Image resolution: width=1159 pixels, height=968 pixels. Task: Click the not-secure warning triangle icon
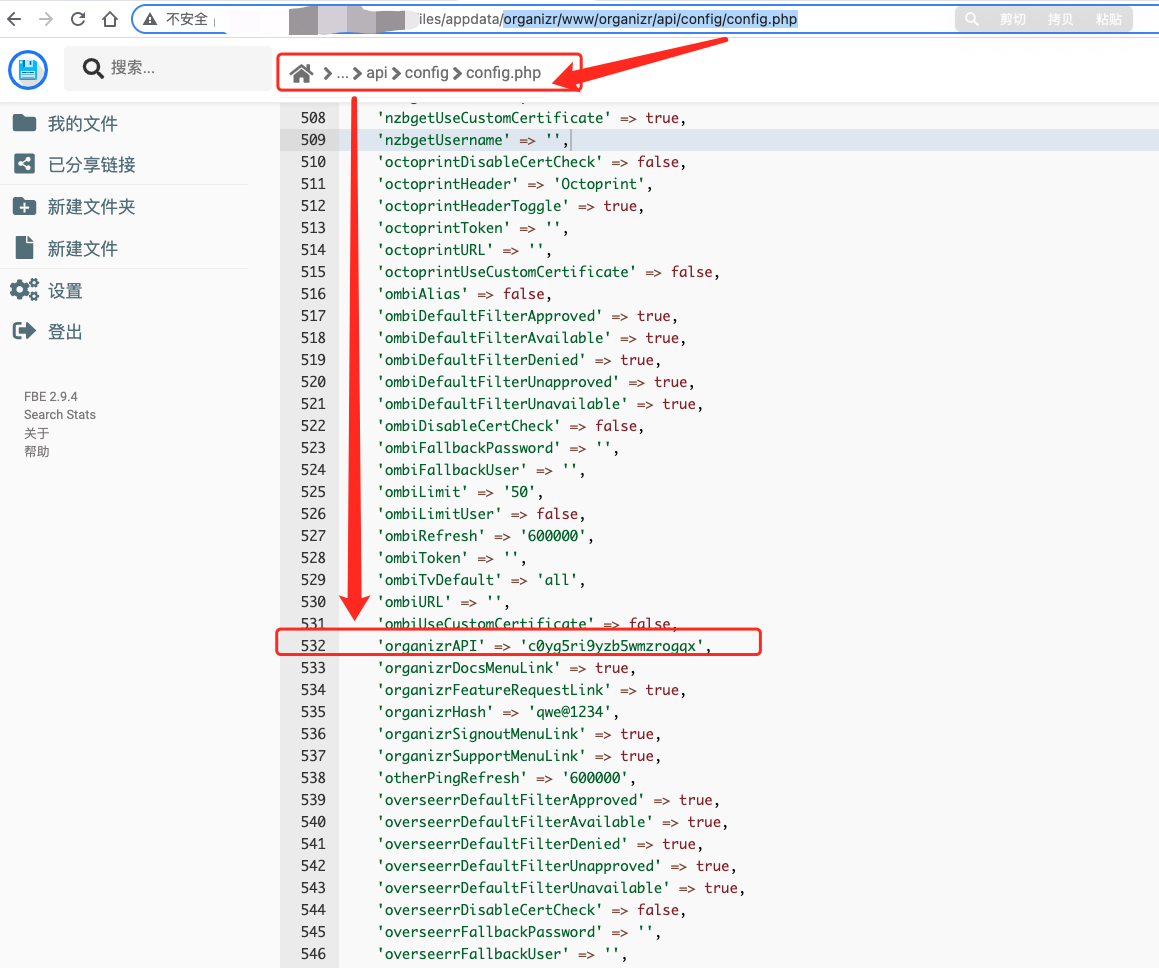(150, 19)
